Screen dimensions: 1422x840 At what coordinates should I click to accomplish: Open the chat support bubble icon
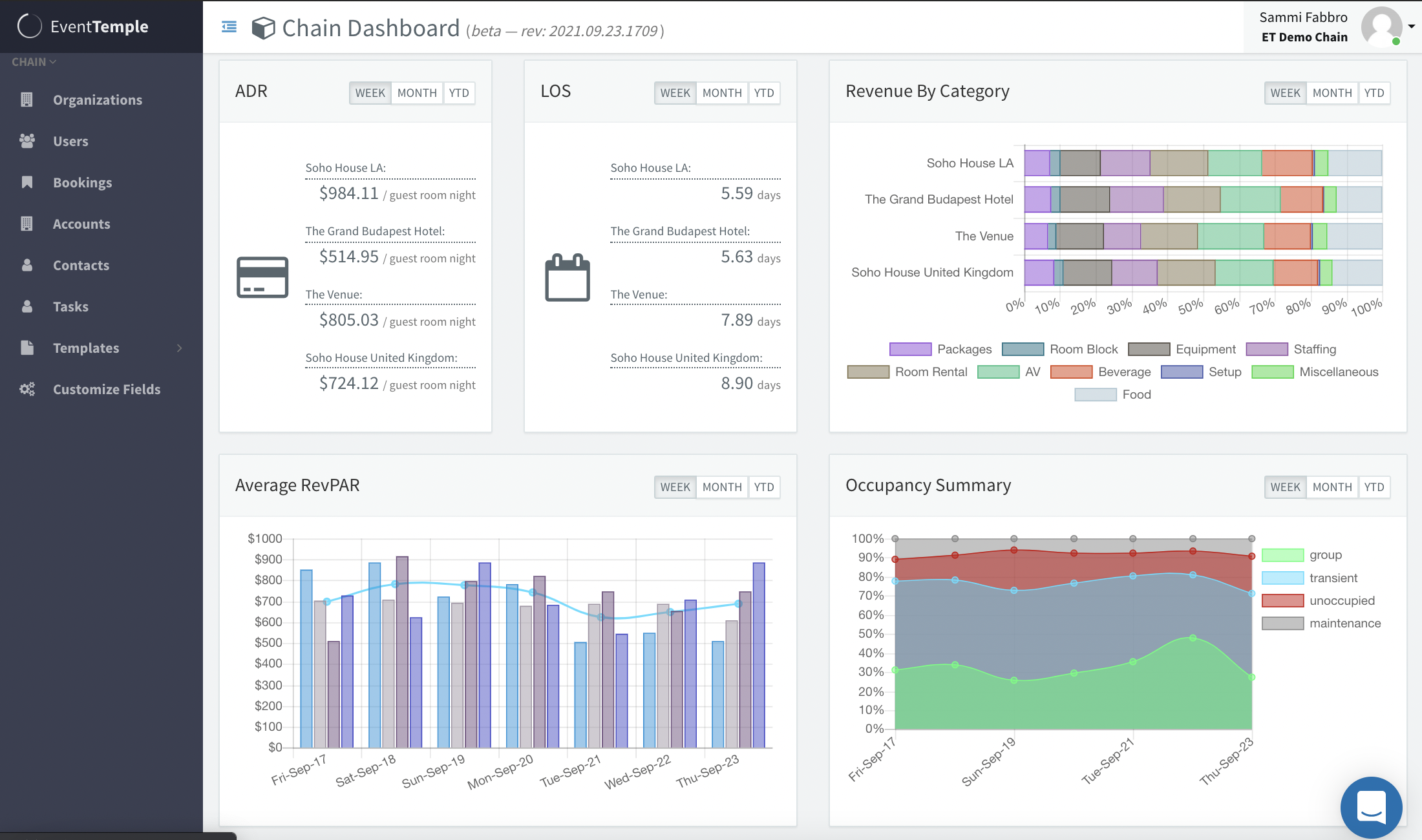pyautogui.click(x=1371, y=807)
